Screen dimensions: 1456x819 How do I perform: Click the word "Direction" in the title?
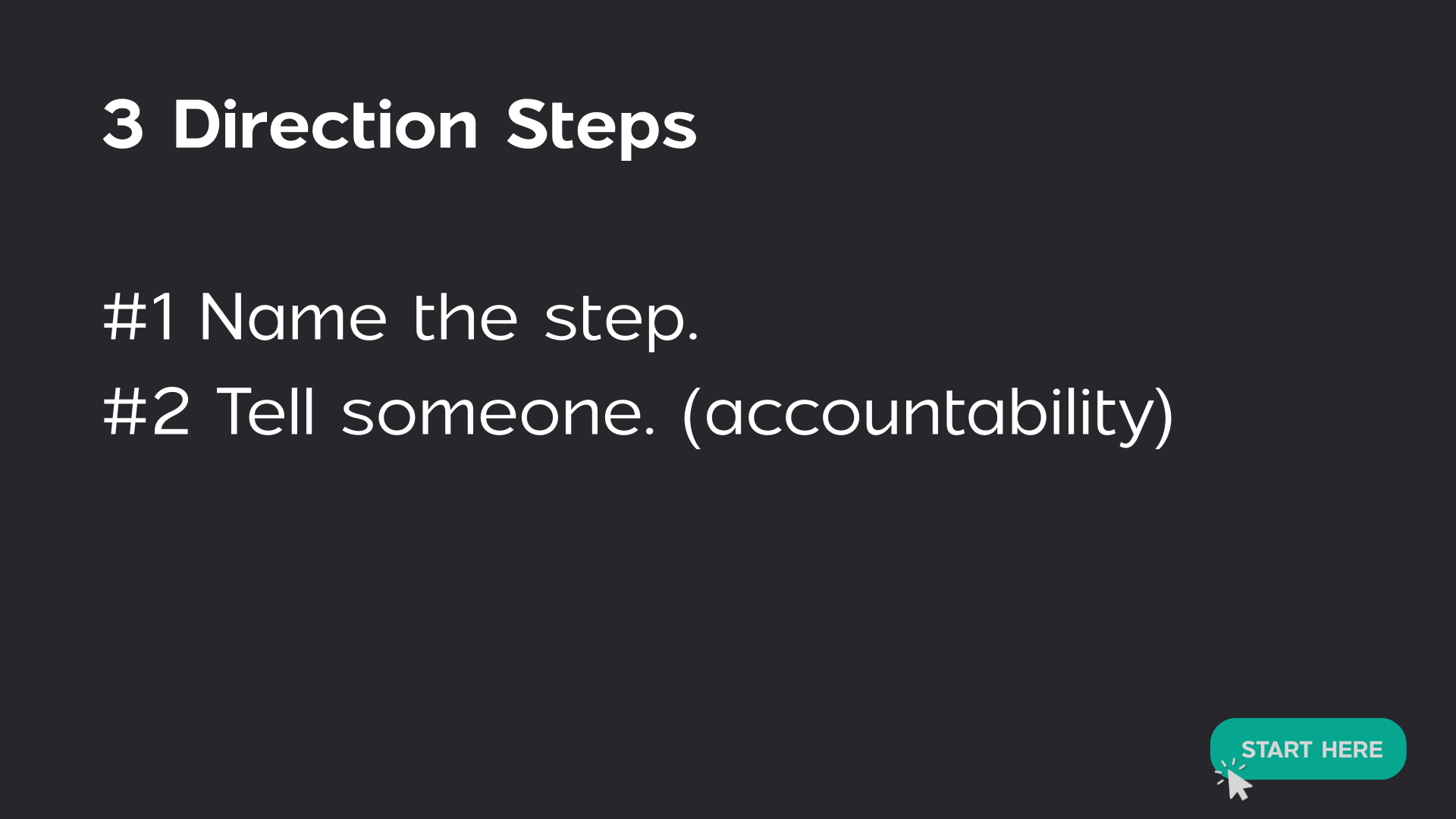(325, 125)
